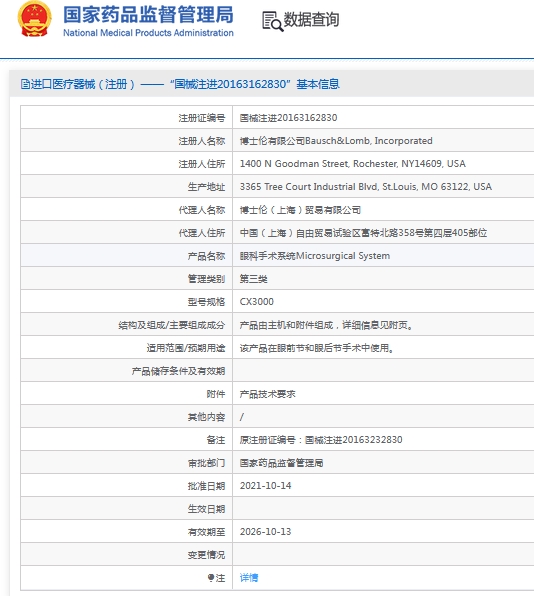Click the 备注 row label
The width and height of the screenshot is (534, 596).
click(216, 440)
